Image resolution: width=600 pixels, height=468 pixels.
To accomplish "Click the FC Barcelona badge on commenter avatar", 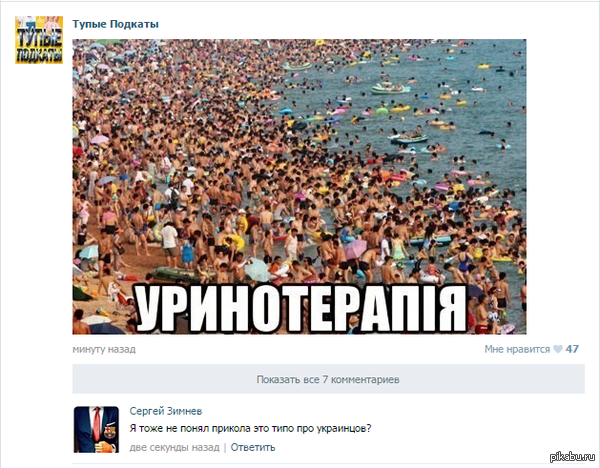I will pos(110,432).
